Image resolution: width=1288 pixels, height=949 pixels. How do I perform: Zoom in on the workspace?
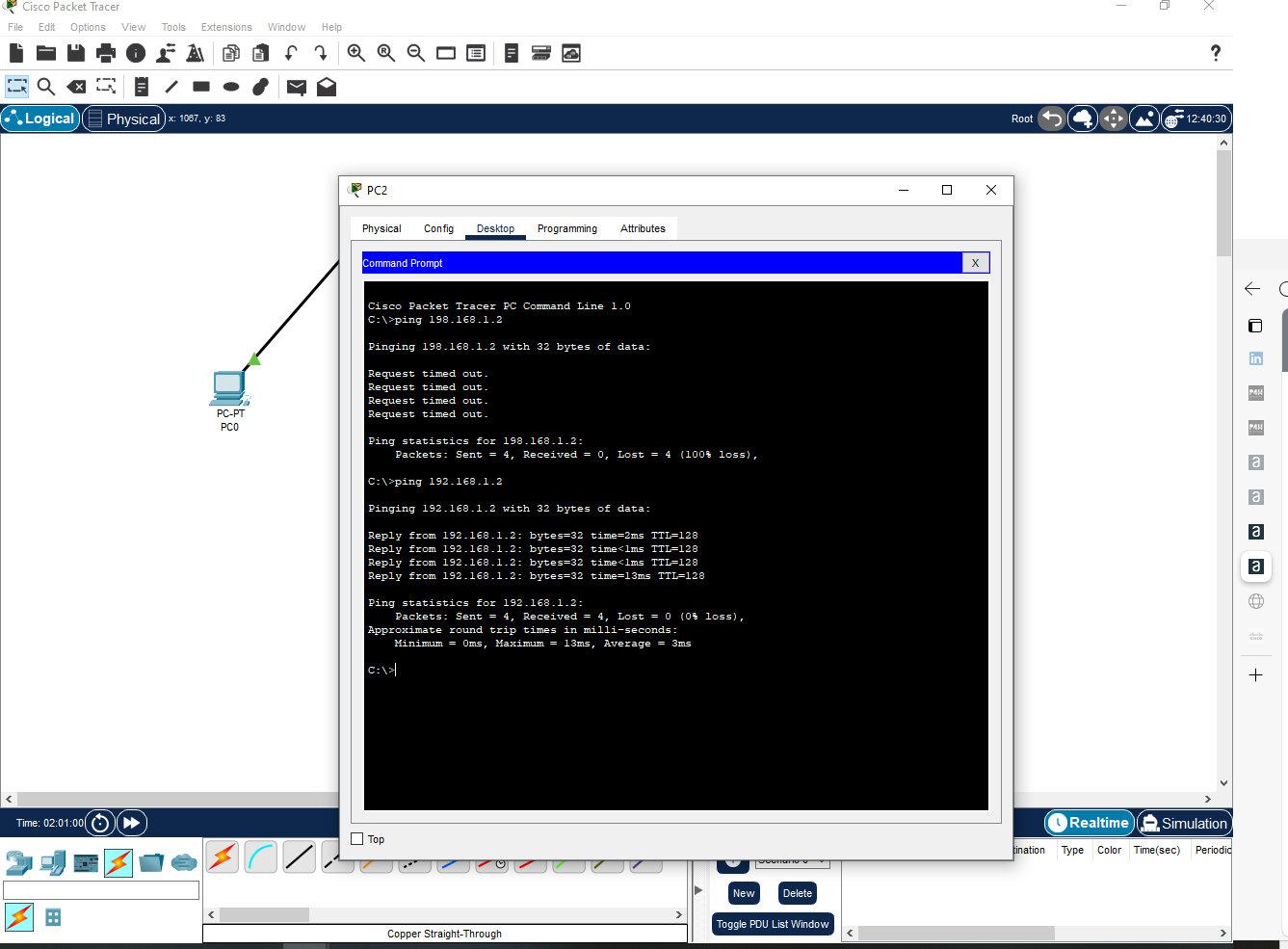[356, 53]
